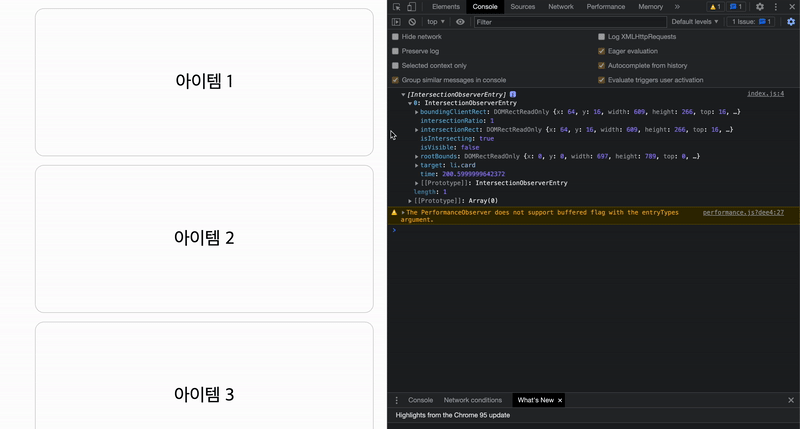
Task: Expand the PerformanceObserver warning message
Action: [x=403, y=213]
